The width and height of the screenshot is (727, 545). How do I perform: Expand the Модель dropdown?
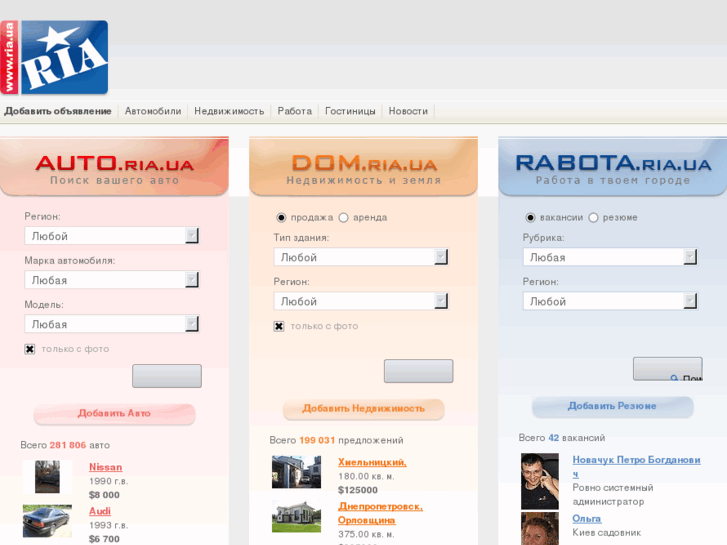112,324
